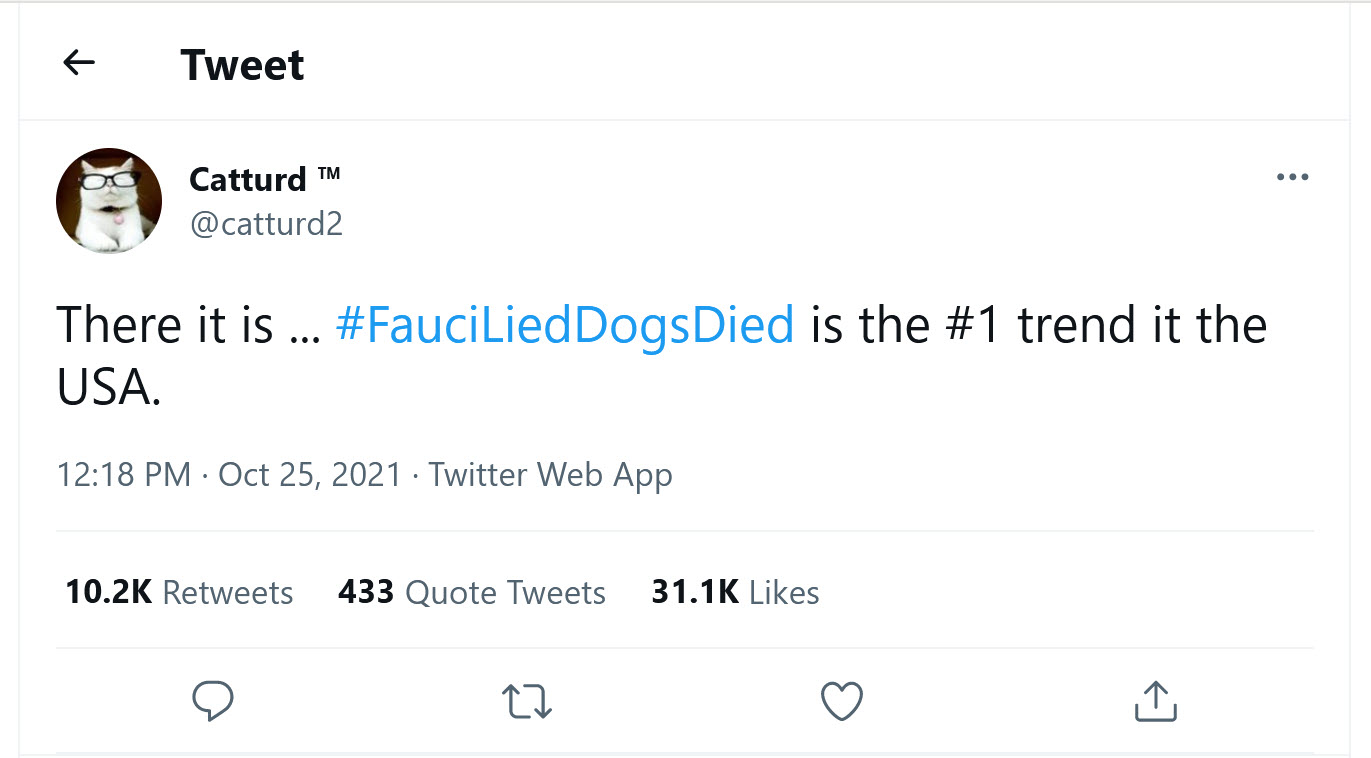Open the #FauciLiedDogsDied hashtag
This screenshot has height=758, width=1371.
pyautogui.click(x=565, y=326)
